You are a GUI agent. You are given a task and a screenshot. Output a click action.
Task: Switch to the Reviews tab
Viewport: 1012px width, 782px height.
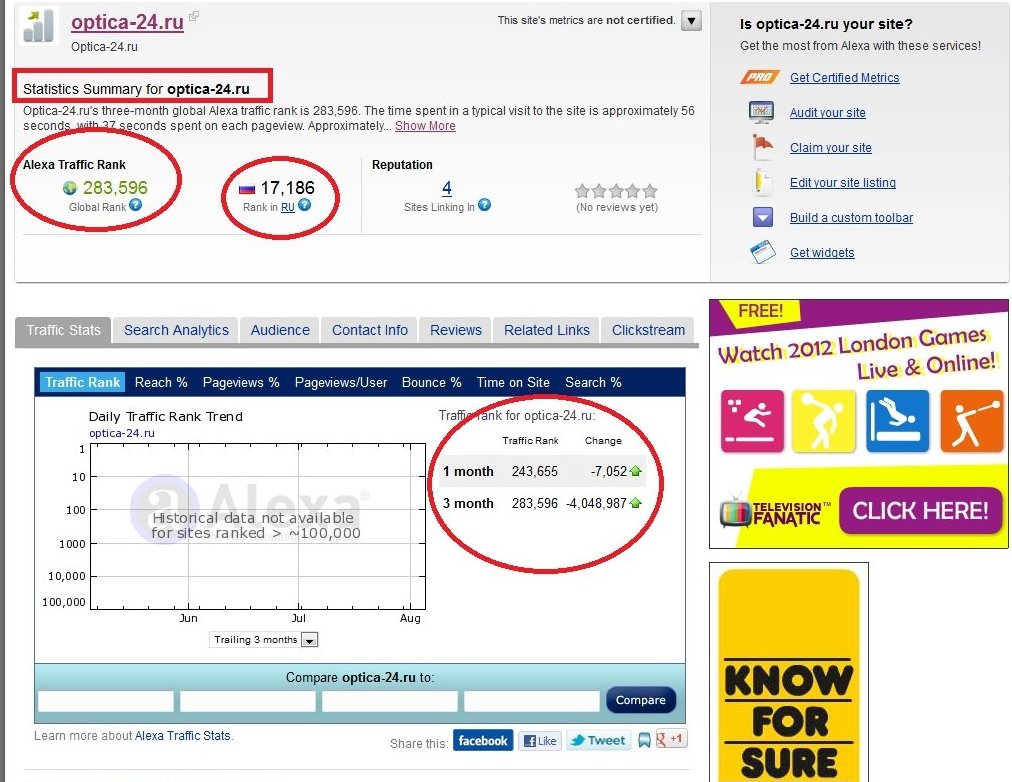(456, 330)
